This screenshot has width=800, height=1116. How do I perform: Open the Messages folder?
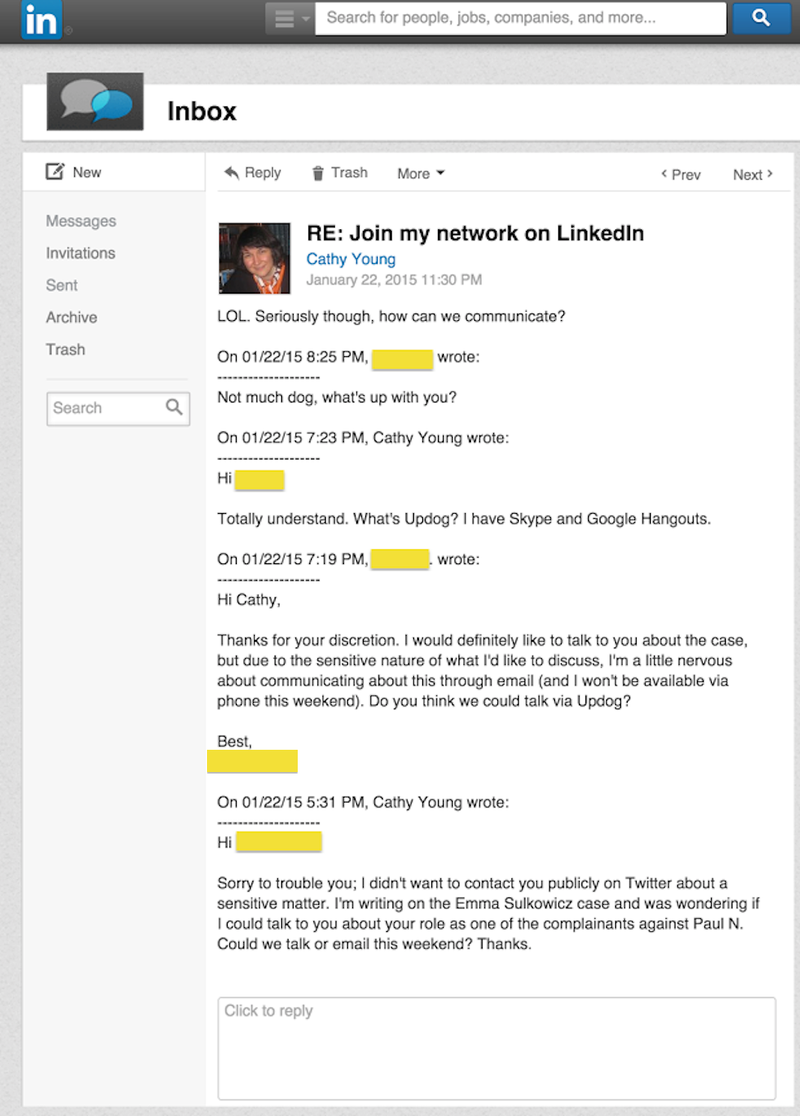point(81,221)
